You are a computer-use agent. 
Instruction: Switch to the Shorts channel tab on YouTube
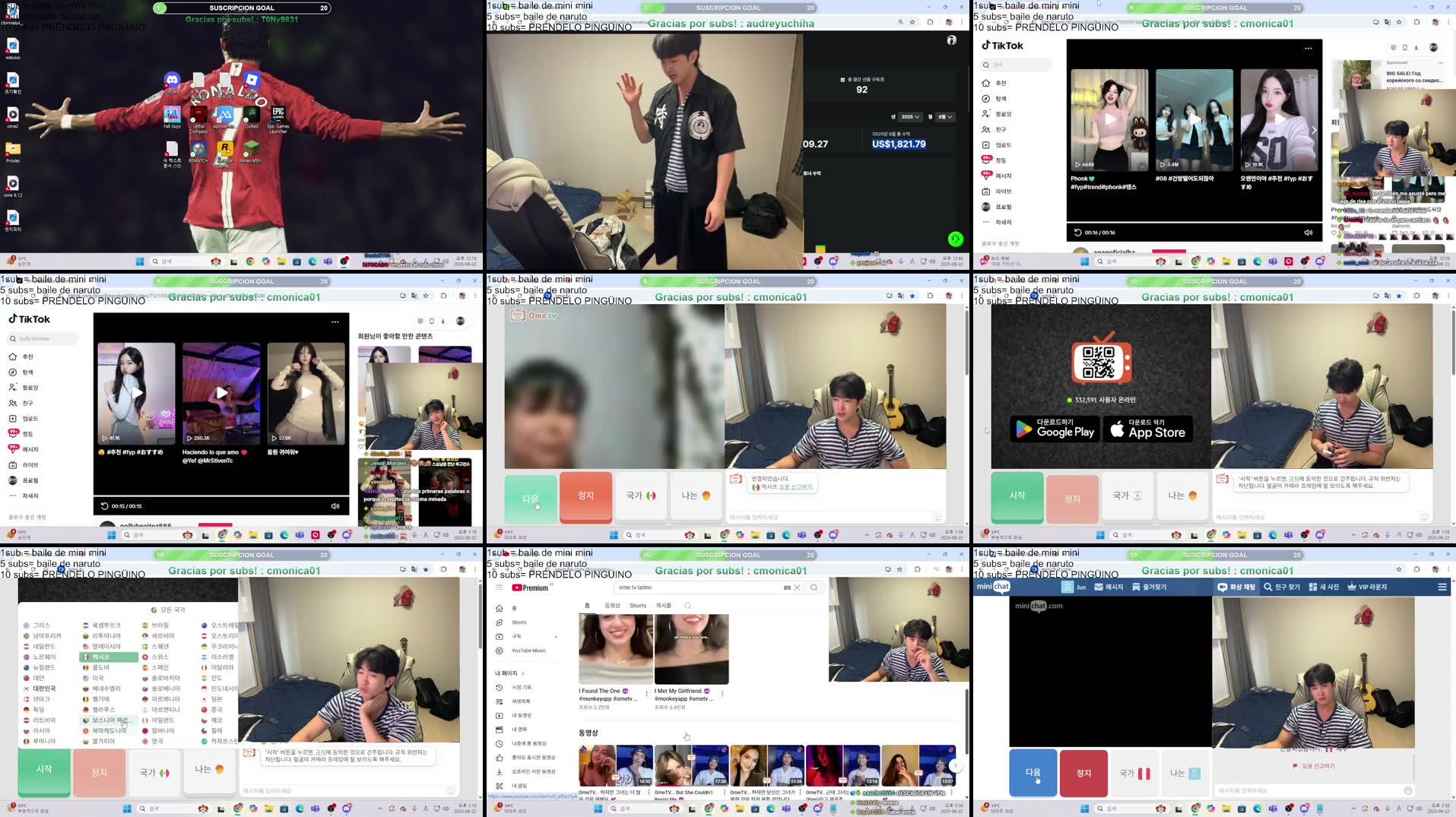[x=638, y=606]
